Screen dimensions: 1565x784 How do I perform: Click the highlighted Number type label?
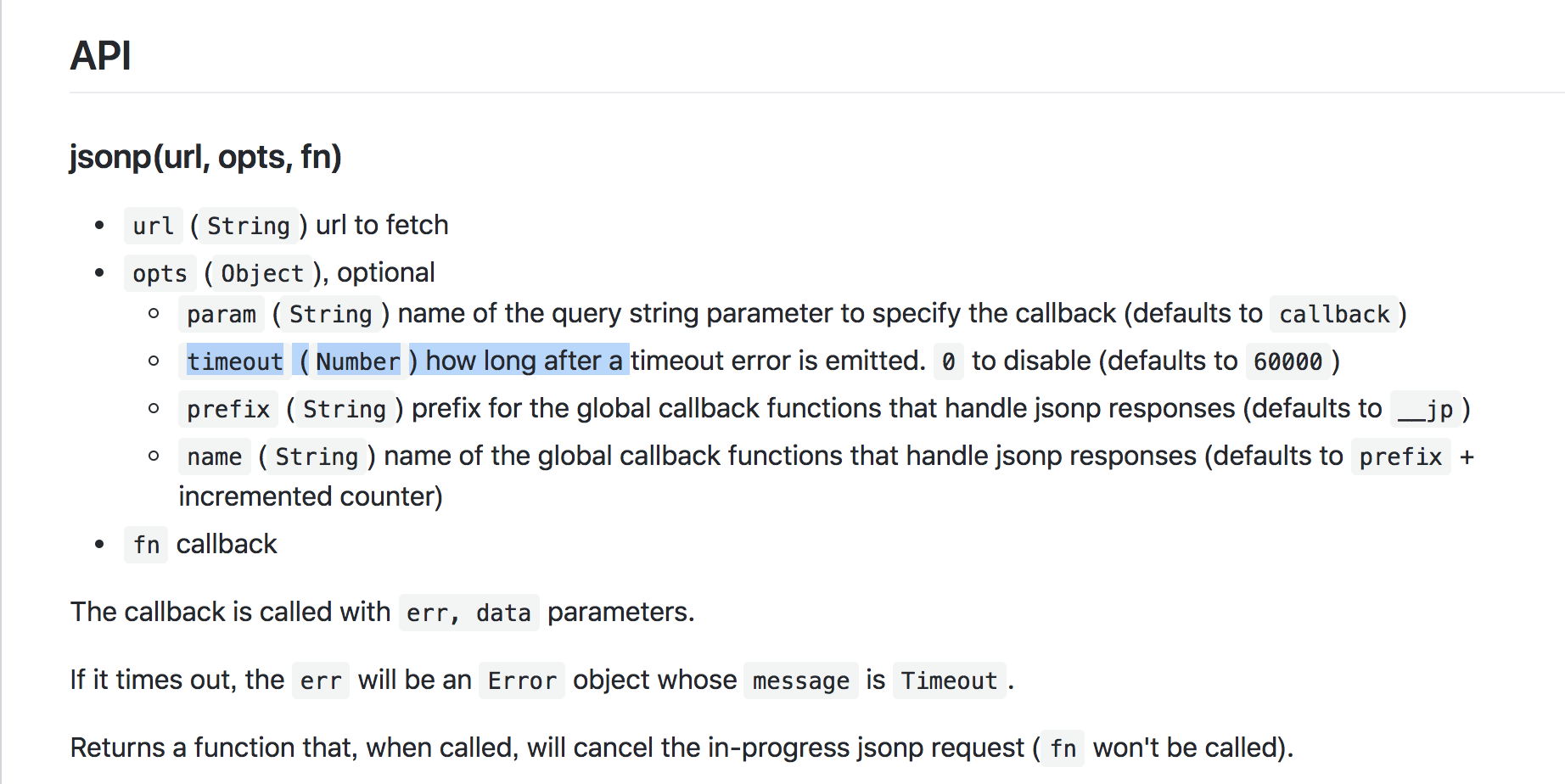tap(357, 361)
